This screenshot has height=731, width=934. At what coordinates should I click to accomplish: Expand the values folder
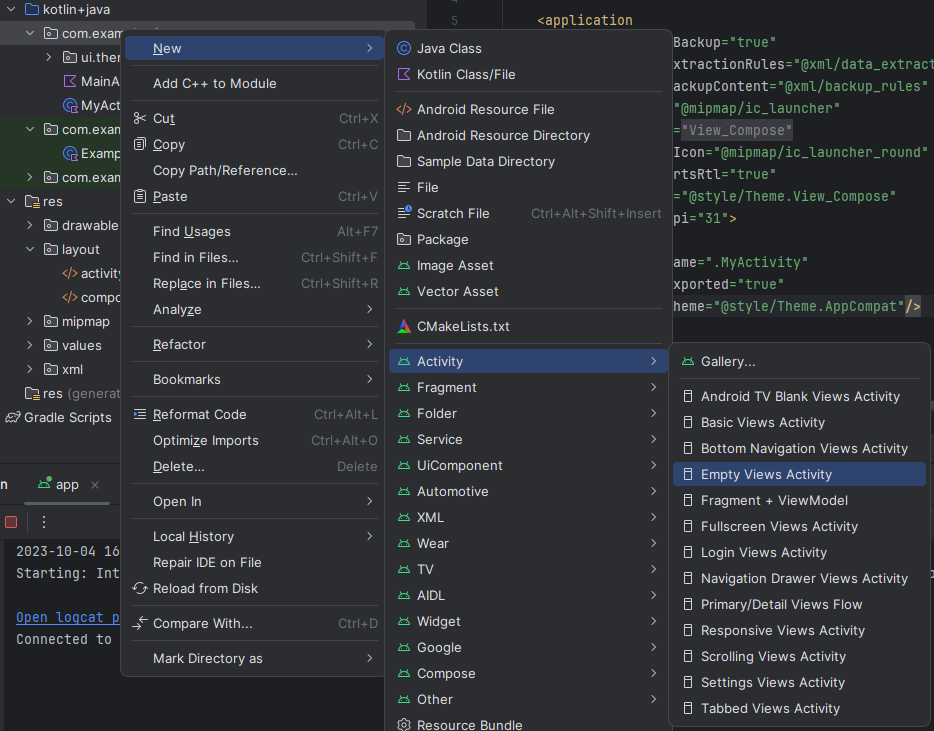pyautogui.click(x=31, y=345)
